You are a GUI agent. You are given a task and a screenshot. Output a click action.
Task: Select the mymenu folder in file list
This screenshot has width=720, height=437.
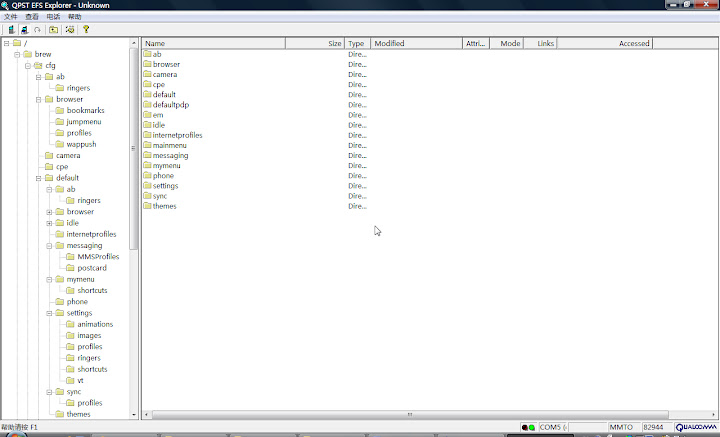166,165
